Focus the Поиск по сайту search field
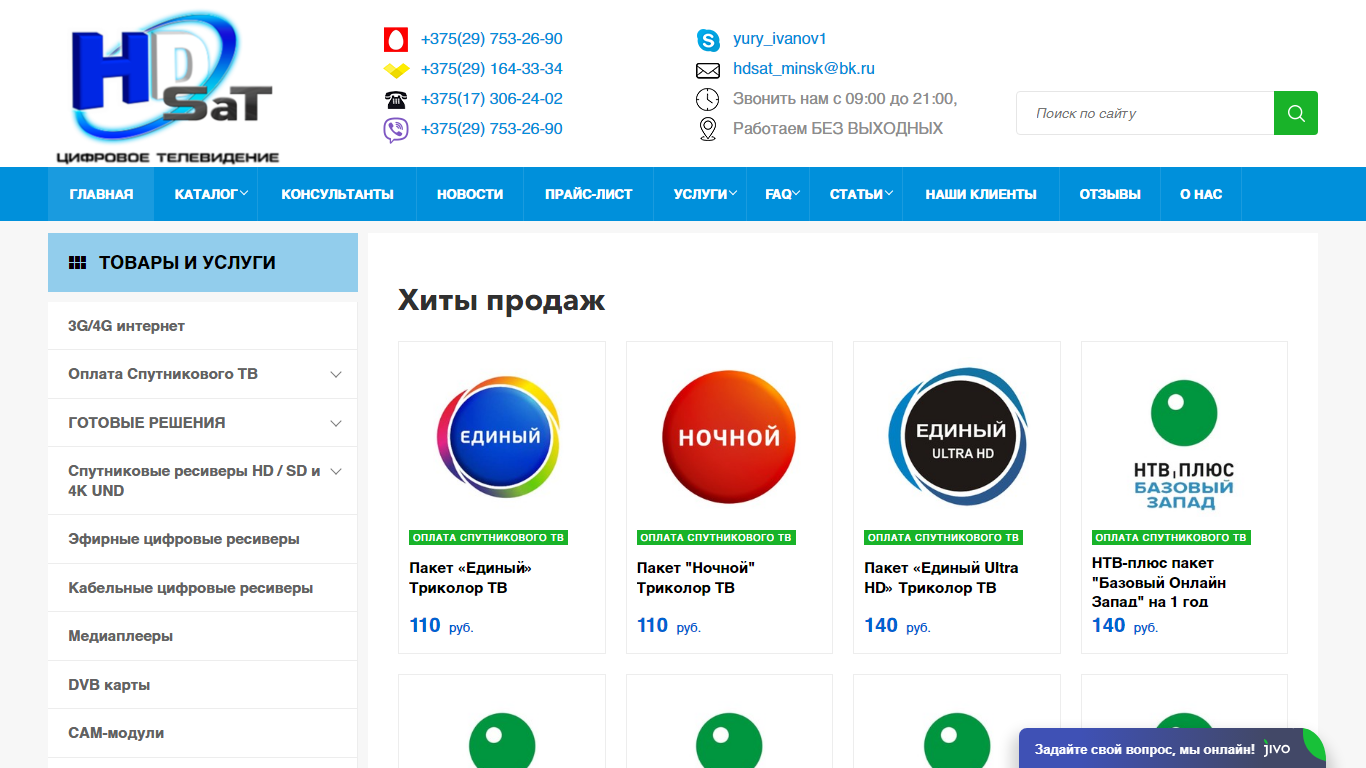 coord(1145,113)
